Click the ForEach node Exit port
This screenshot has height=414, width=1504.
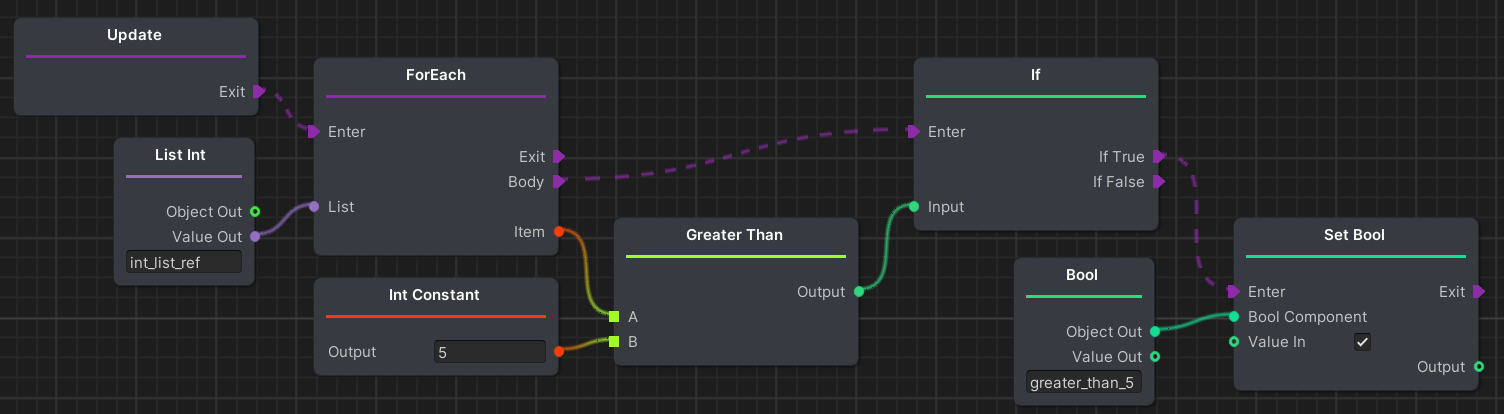558,156
